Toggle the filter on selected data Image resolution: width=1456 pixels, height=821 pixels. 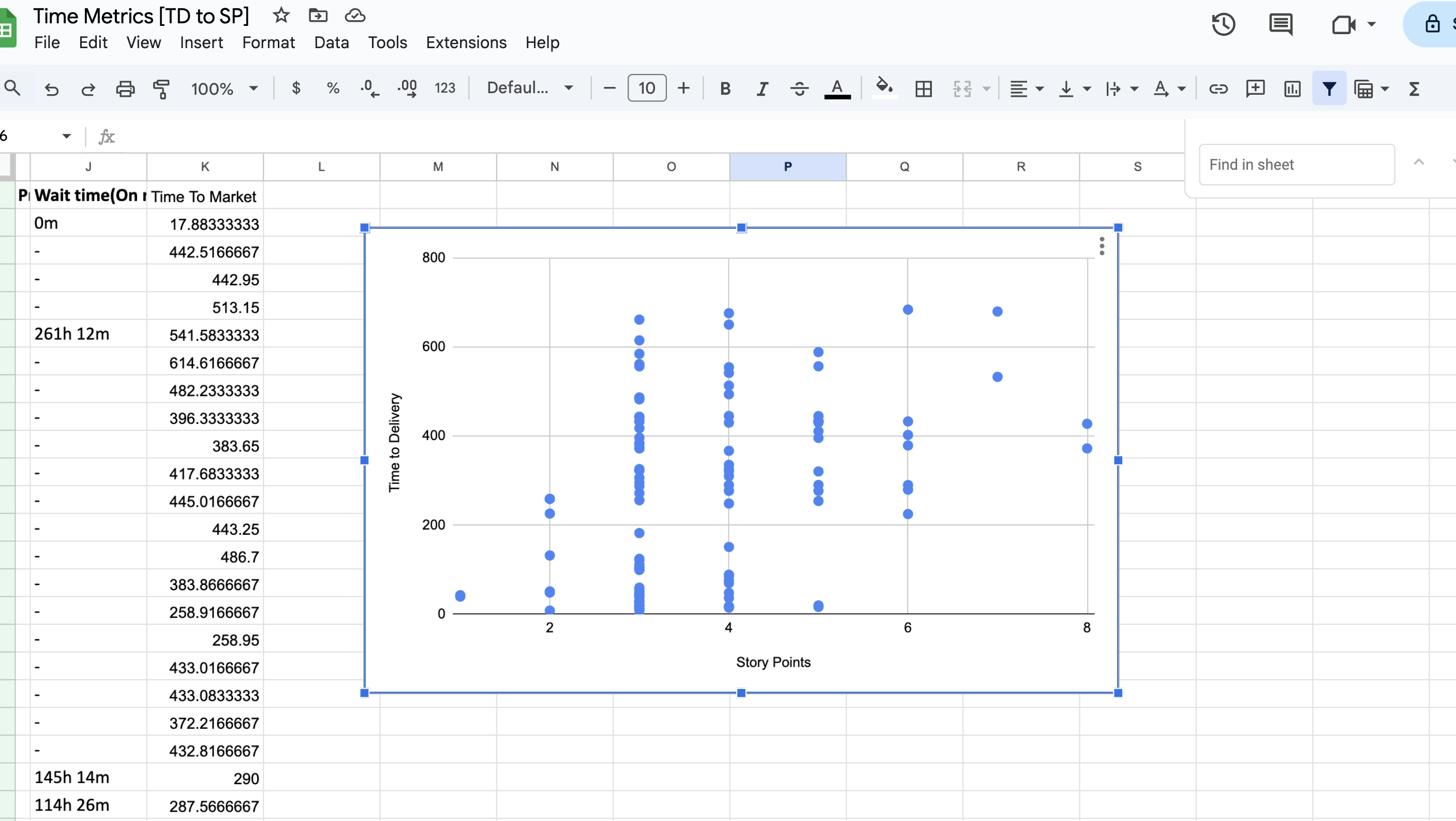[x=1329, y=89]
